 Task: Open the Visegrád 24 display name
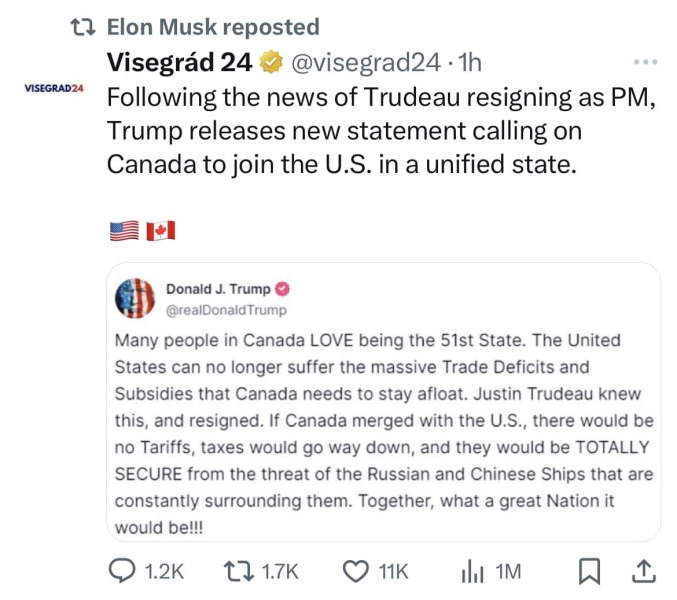(x=179, y=63)
